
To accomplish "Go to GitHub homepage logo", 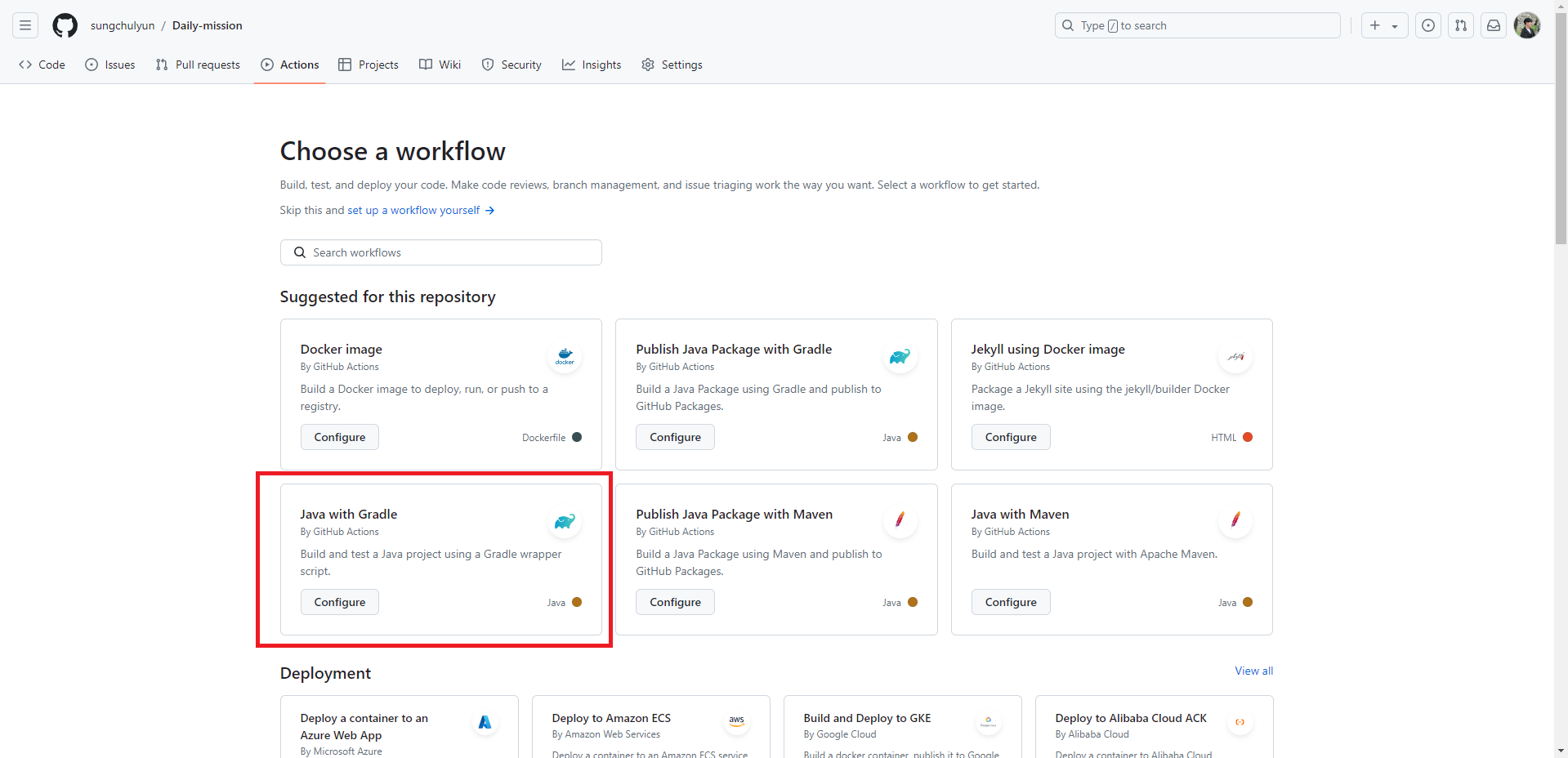I will click(x=65, y=25).
